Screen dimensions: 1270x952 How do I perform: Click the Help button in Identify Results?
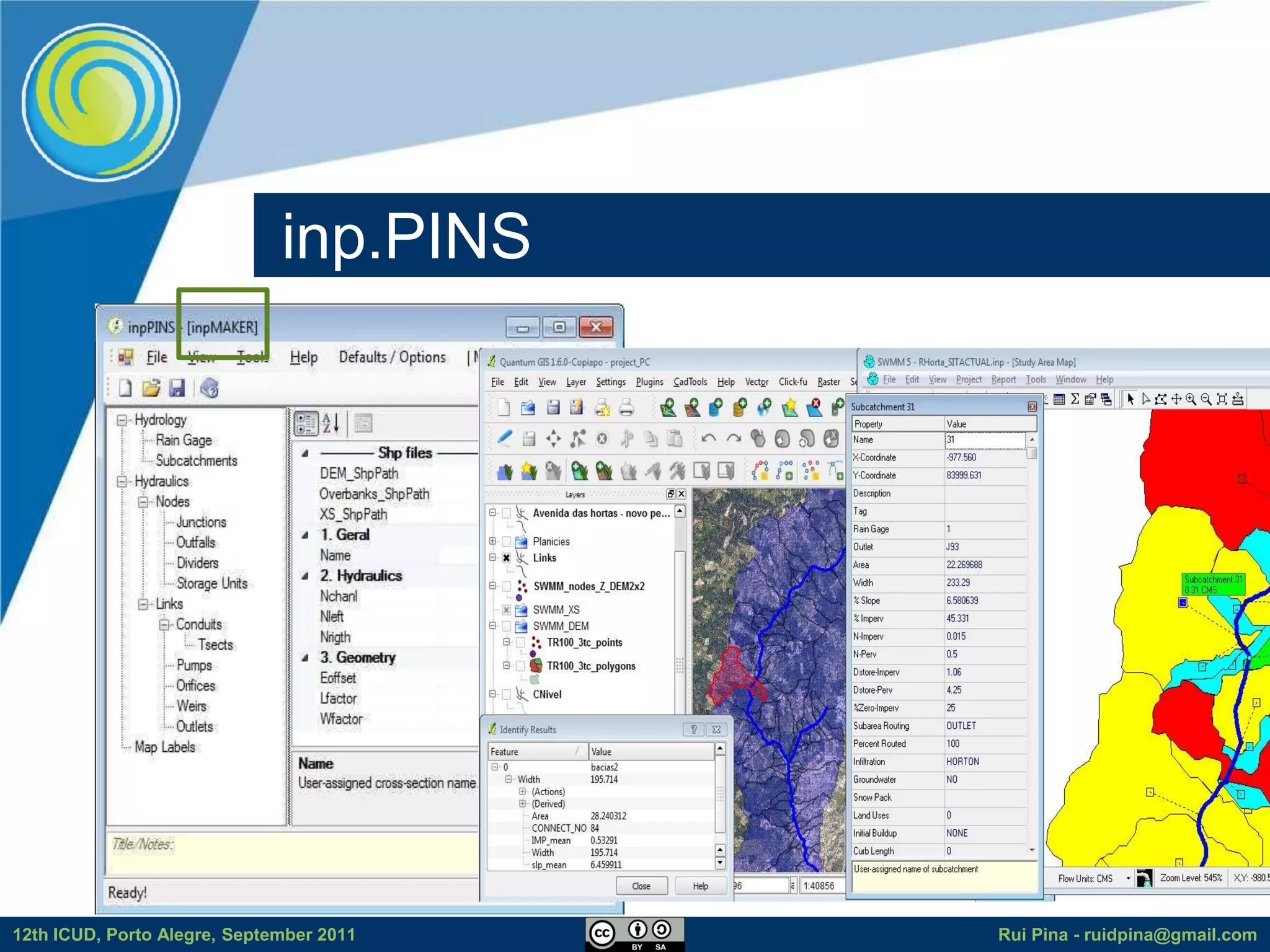(700, 886)
